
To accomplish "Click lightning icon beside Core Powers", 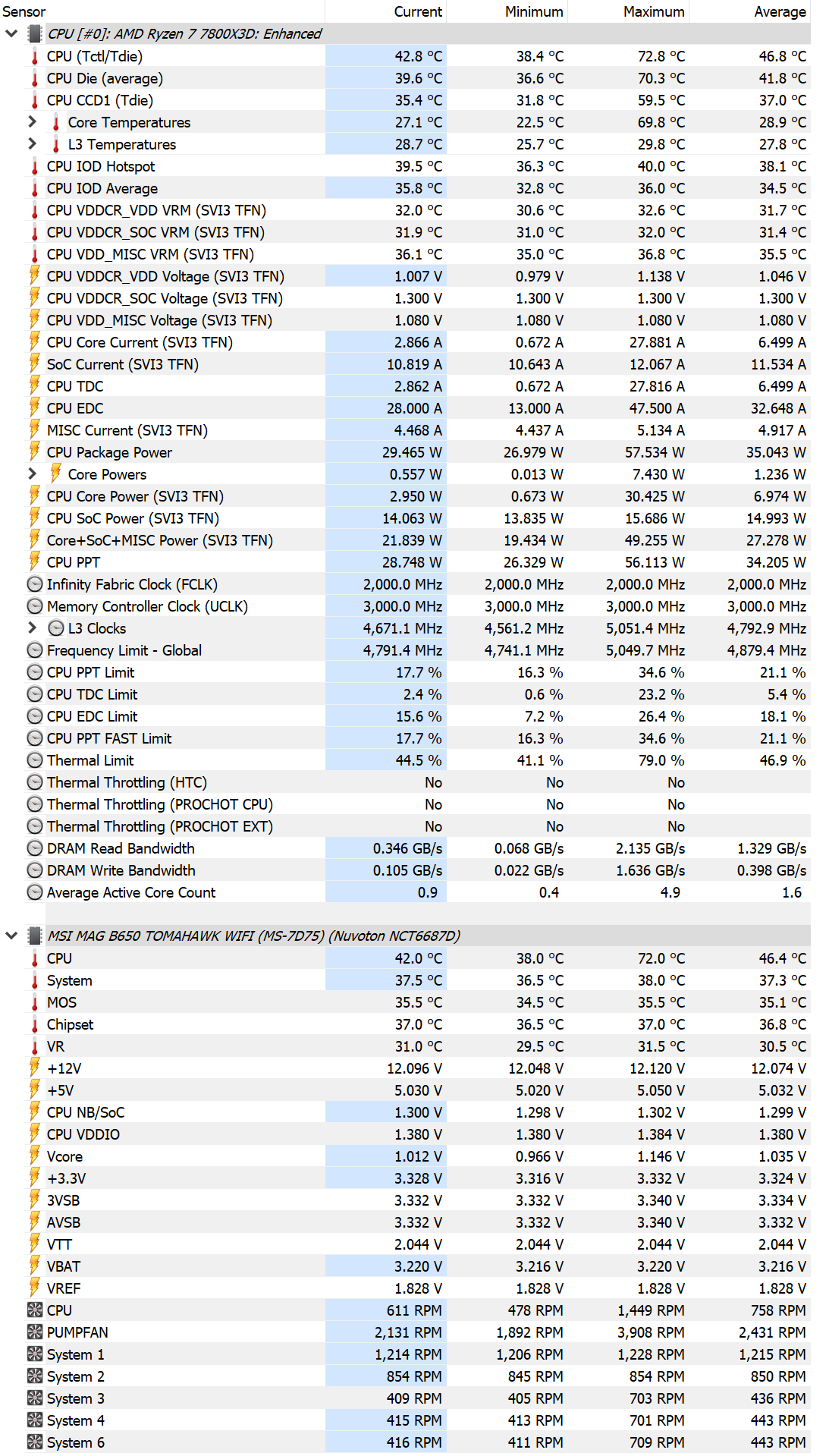I will [x=56, y=473].
